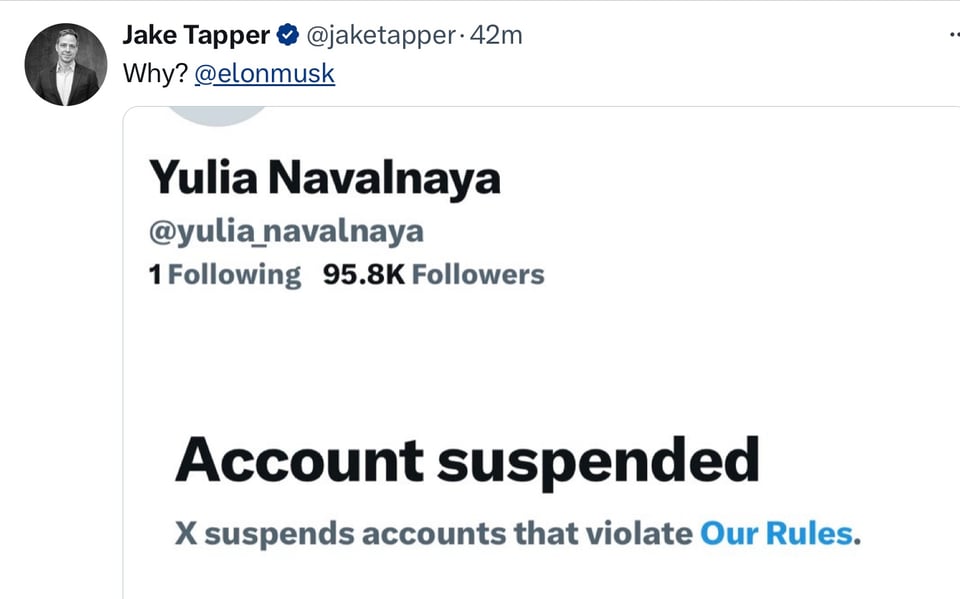The image size is (960, 599).
Task: Click the partial grey avatar placeholder circle
Action: coord(215,113)
